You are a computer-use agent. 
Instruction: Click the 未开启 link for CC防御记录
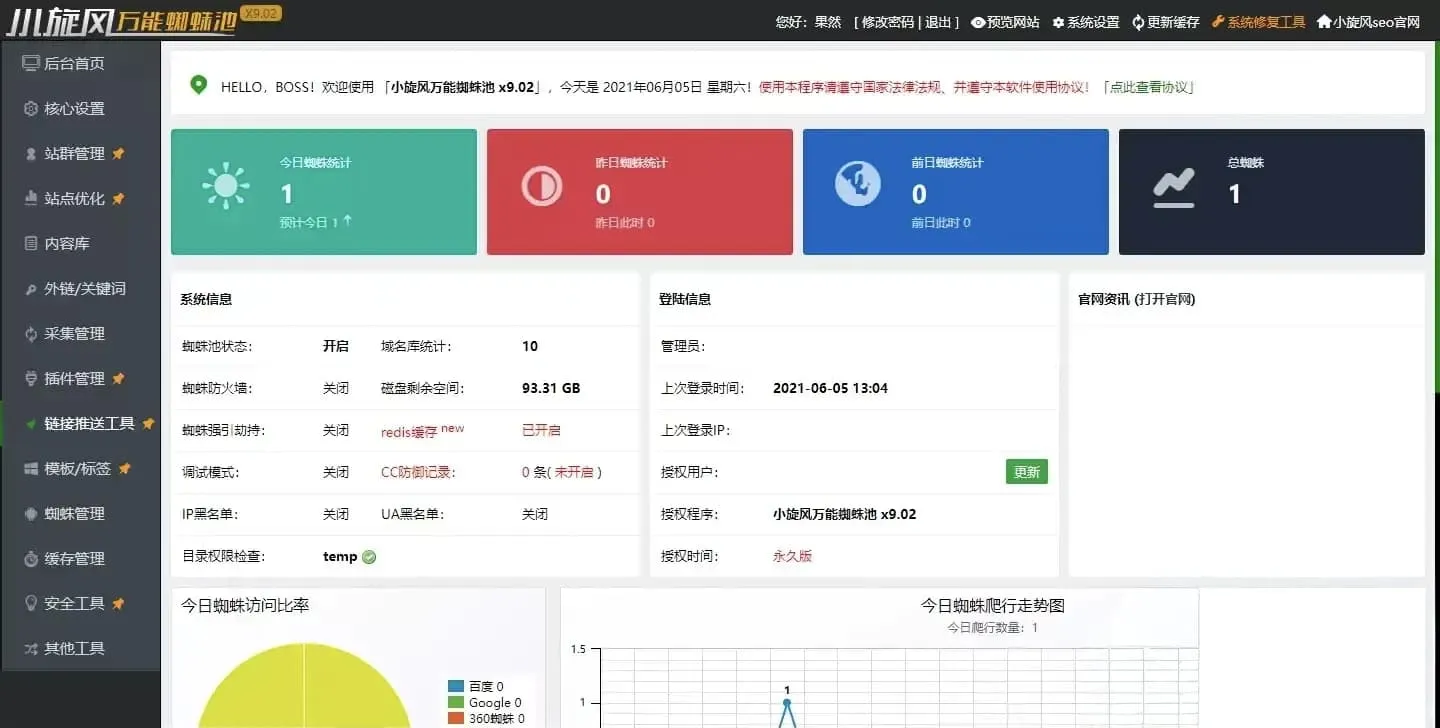(x=575, y=472)
